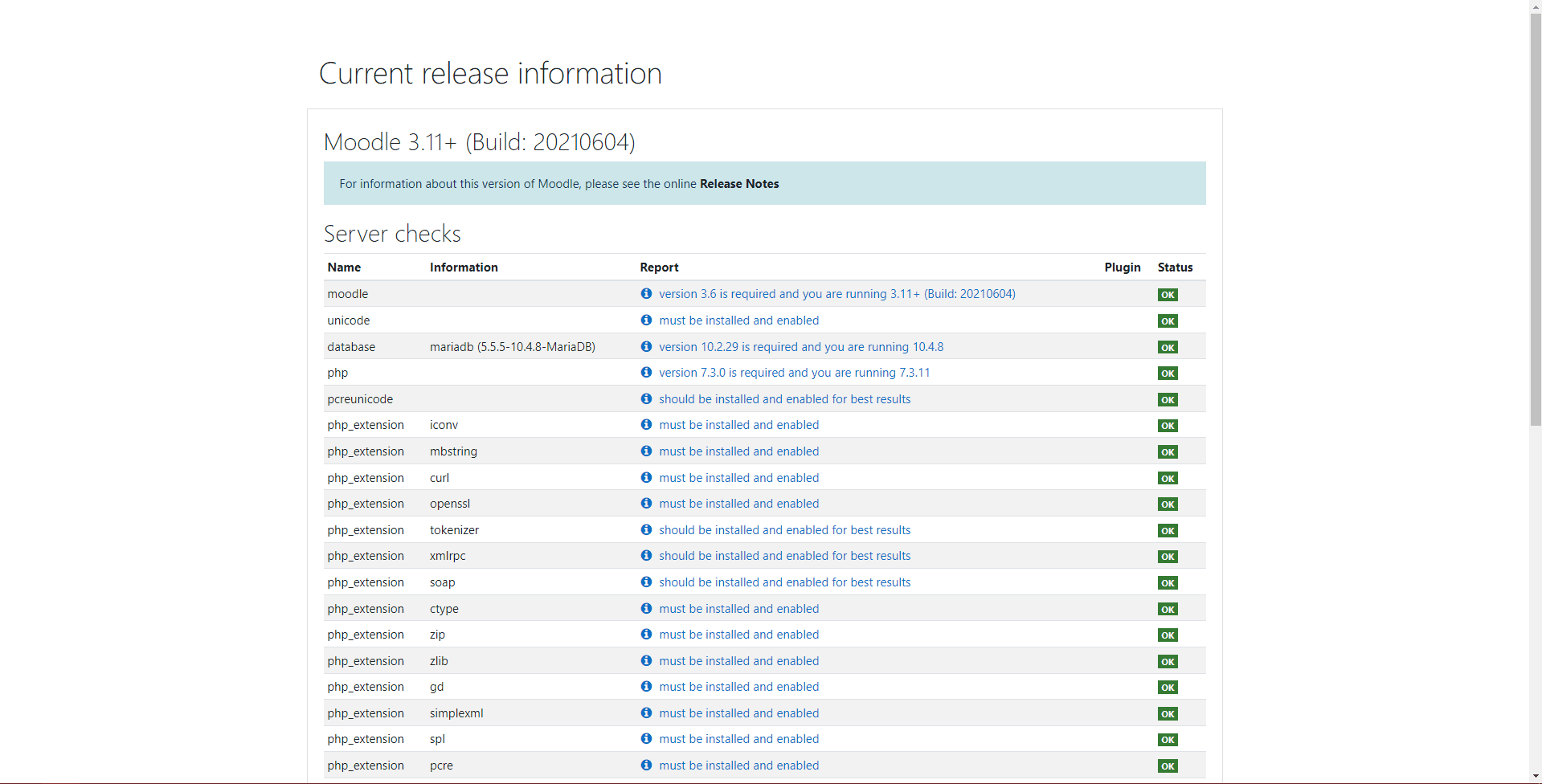The width and height of the screenshot is (1542, 784).
Task: Click the 'Moodle 3.11+ (Build: 20210604)' heading
Action: pyautogui.click(x=480, y=142)
